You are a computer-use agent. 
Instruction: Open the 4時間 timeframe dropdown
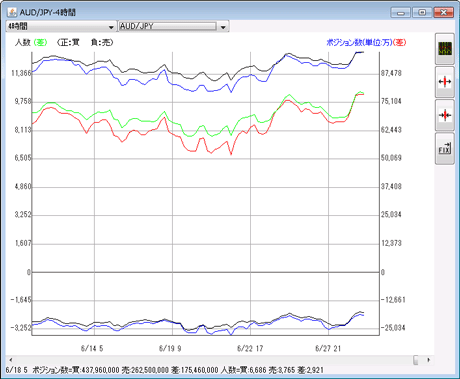tap(61, 26)
